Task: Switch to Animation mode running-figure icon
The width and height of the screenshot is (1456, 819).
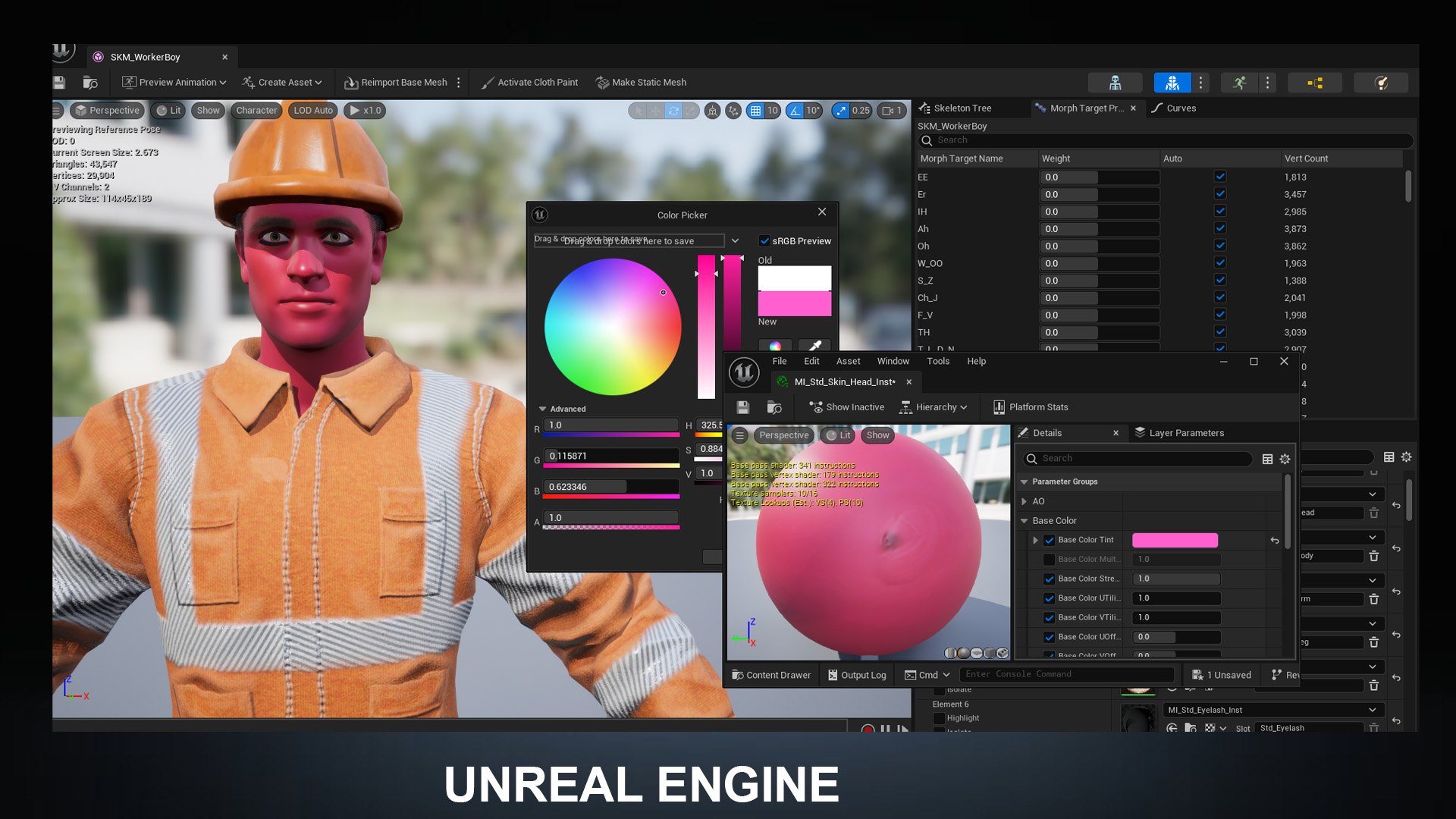Action: pos(1239,83)
